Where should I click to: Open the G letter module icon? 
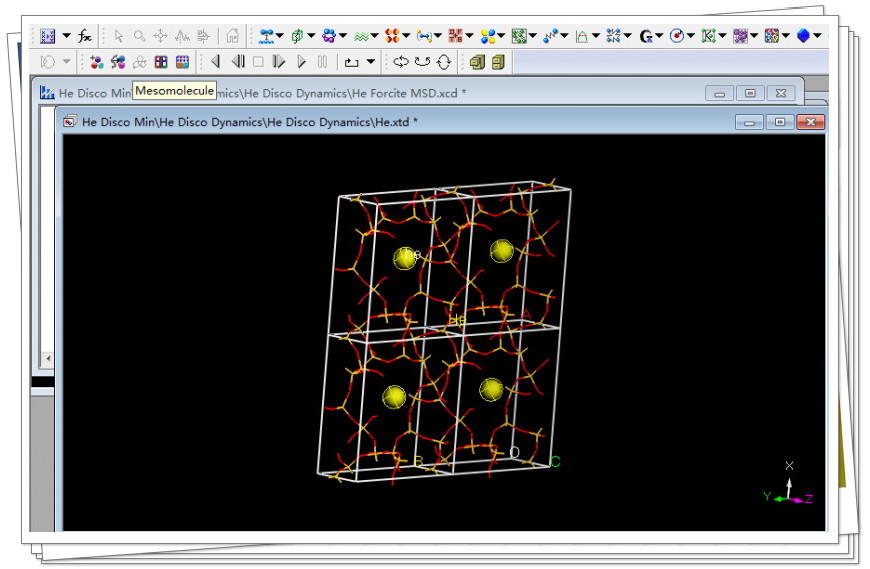coord(645,36)
